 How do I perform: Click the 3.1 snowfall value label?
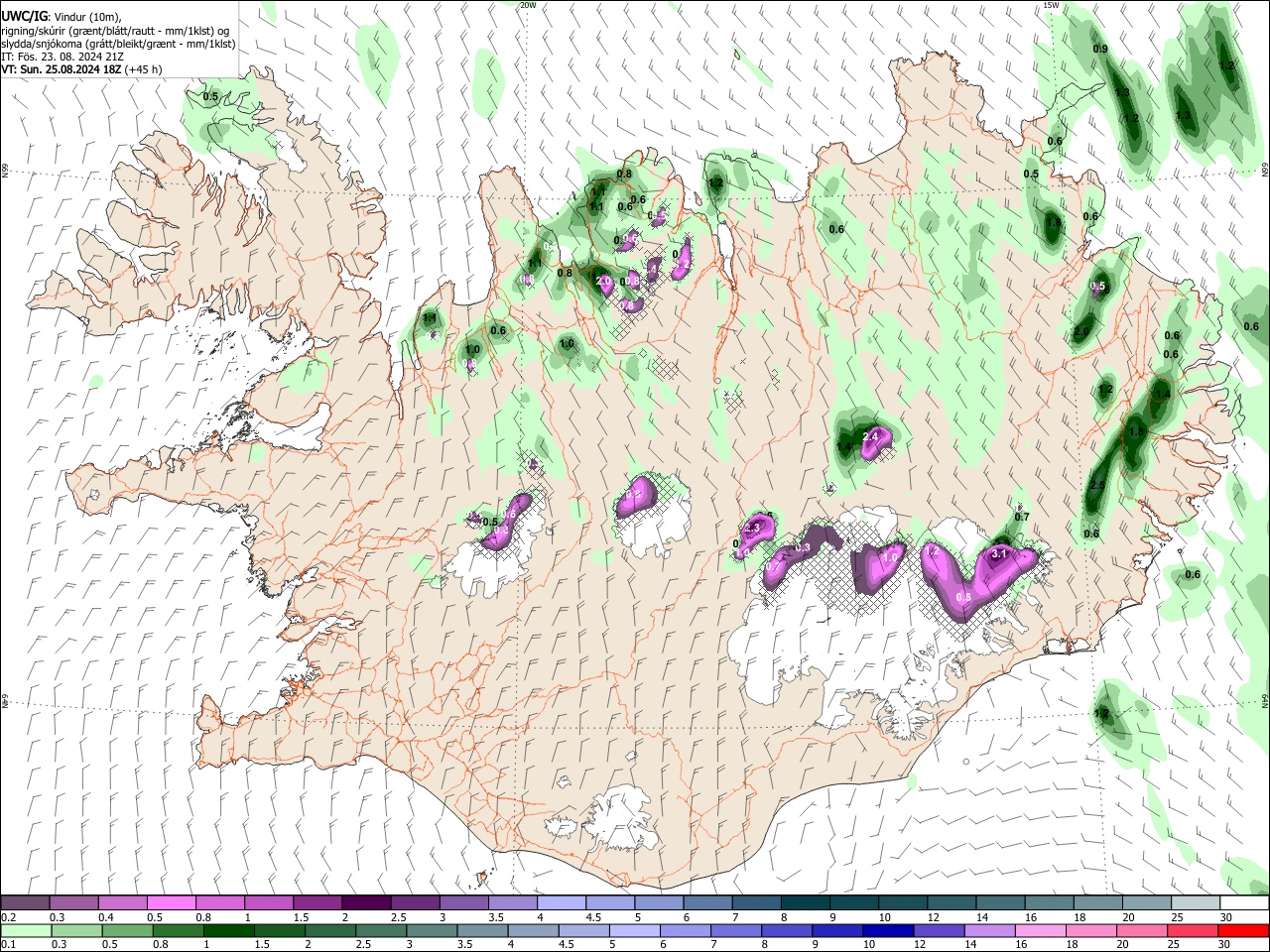click(x=999, y=553)
